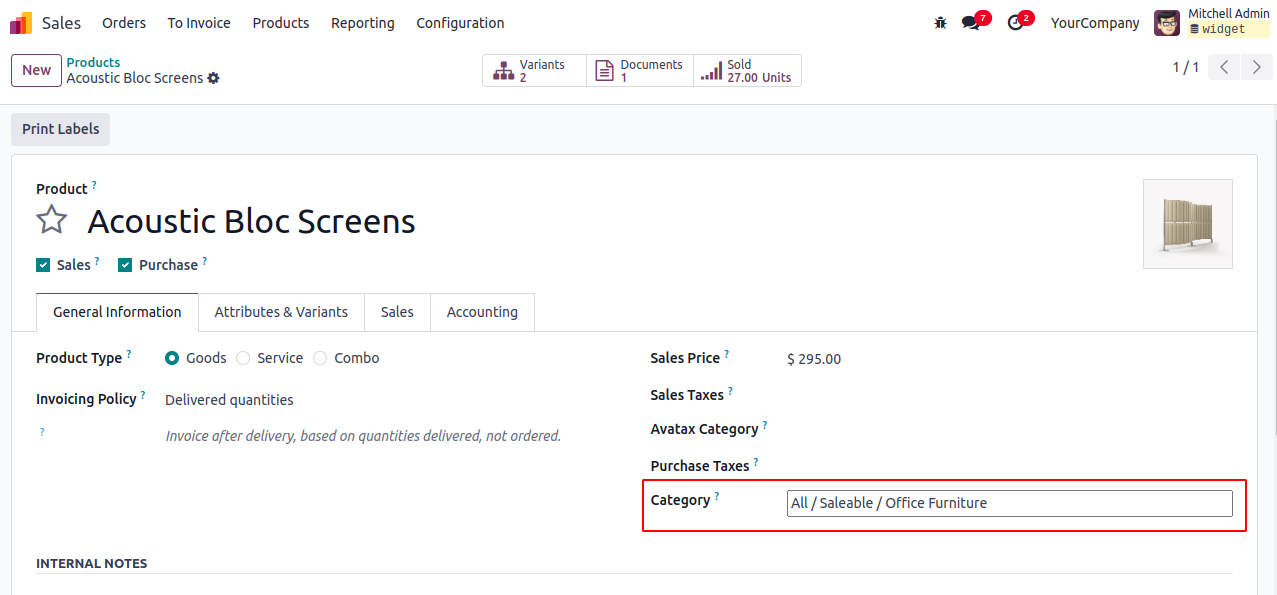Click the gear icon beside product name
This screenshot has height=595, width=1277.
[x=213, y=78]
